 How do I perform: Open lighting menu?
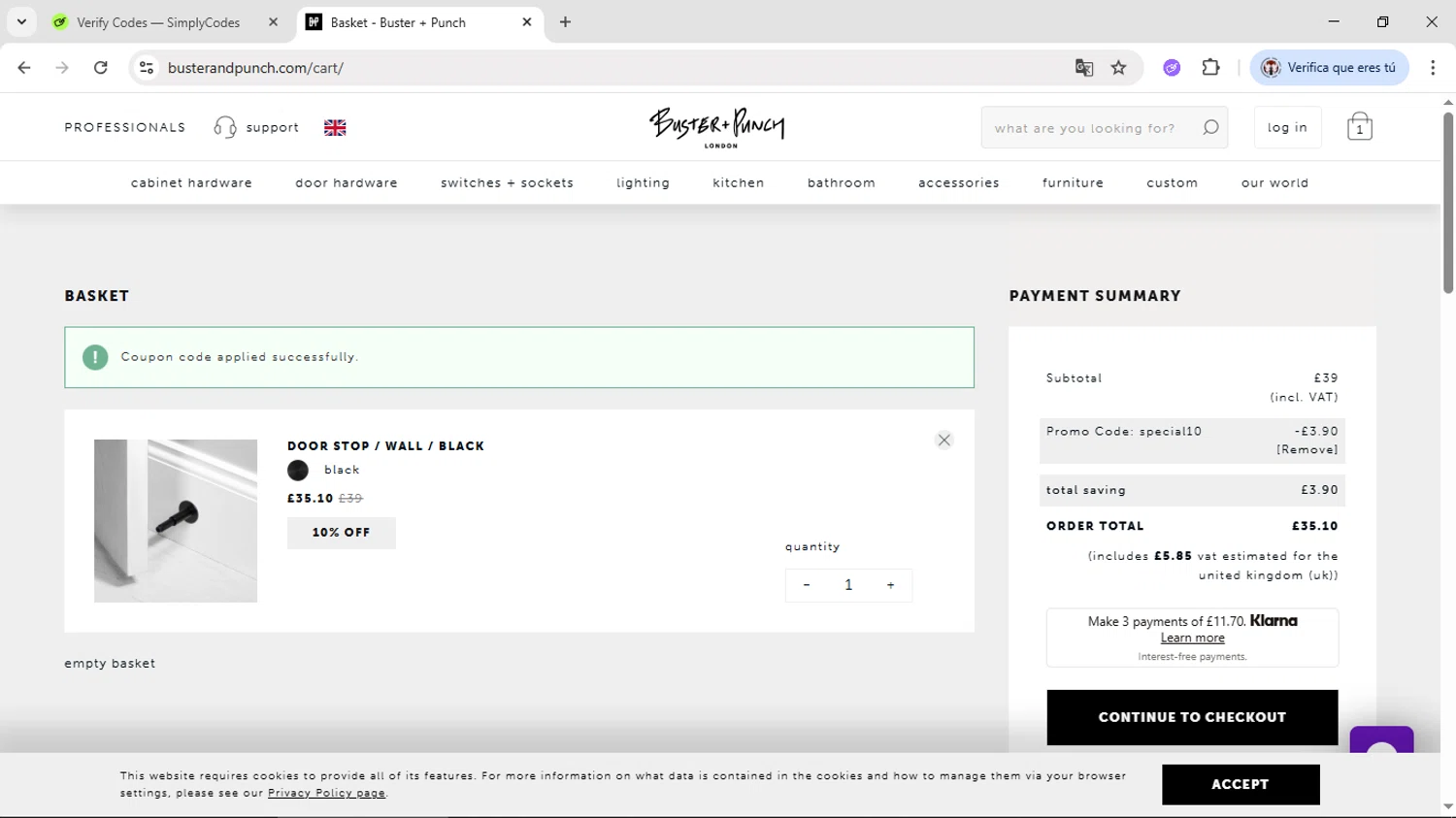click(x=643, y=182)
